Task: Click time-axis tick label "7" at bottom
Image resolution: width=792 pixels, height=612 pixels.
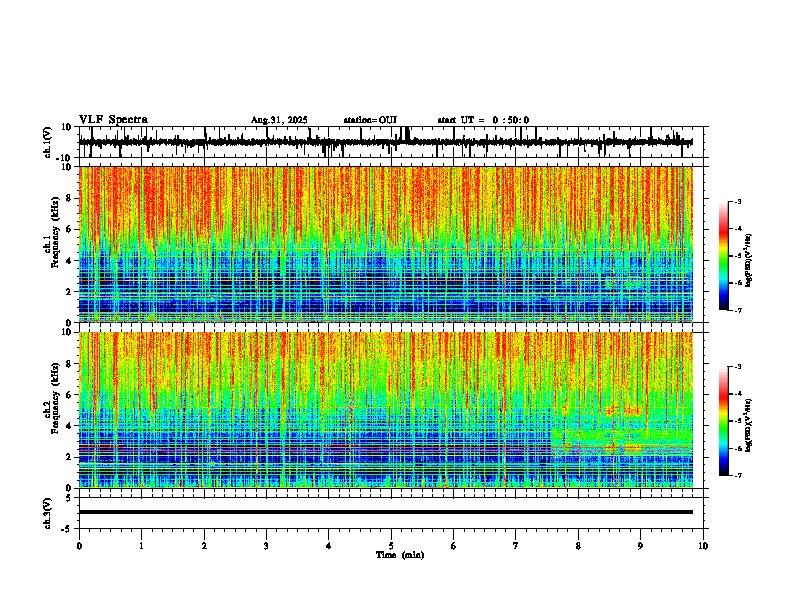Action: 516,546
